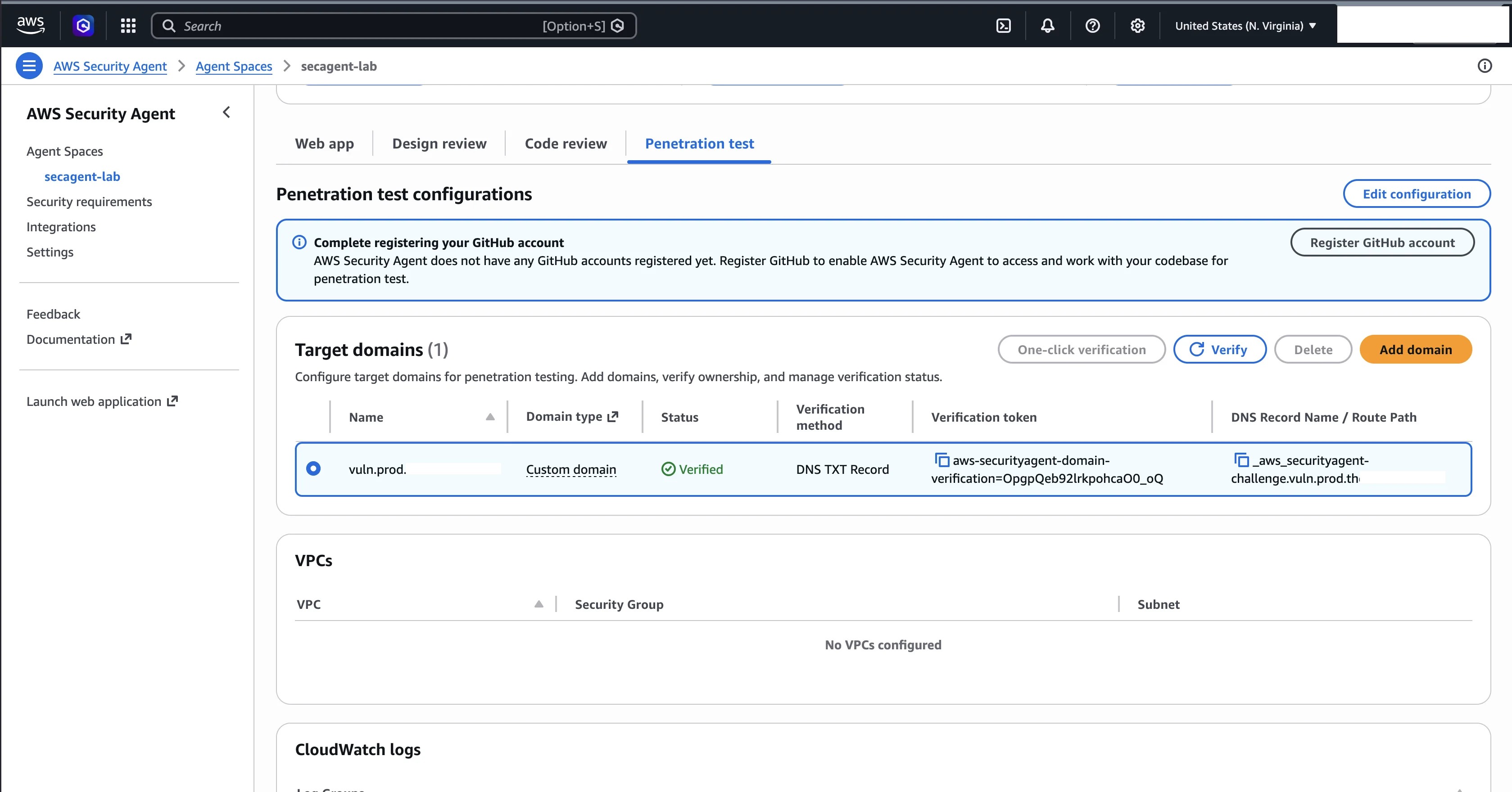Click the Security Group column header
Viewport: 1512px width, 792px height.
[619, 604]
